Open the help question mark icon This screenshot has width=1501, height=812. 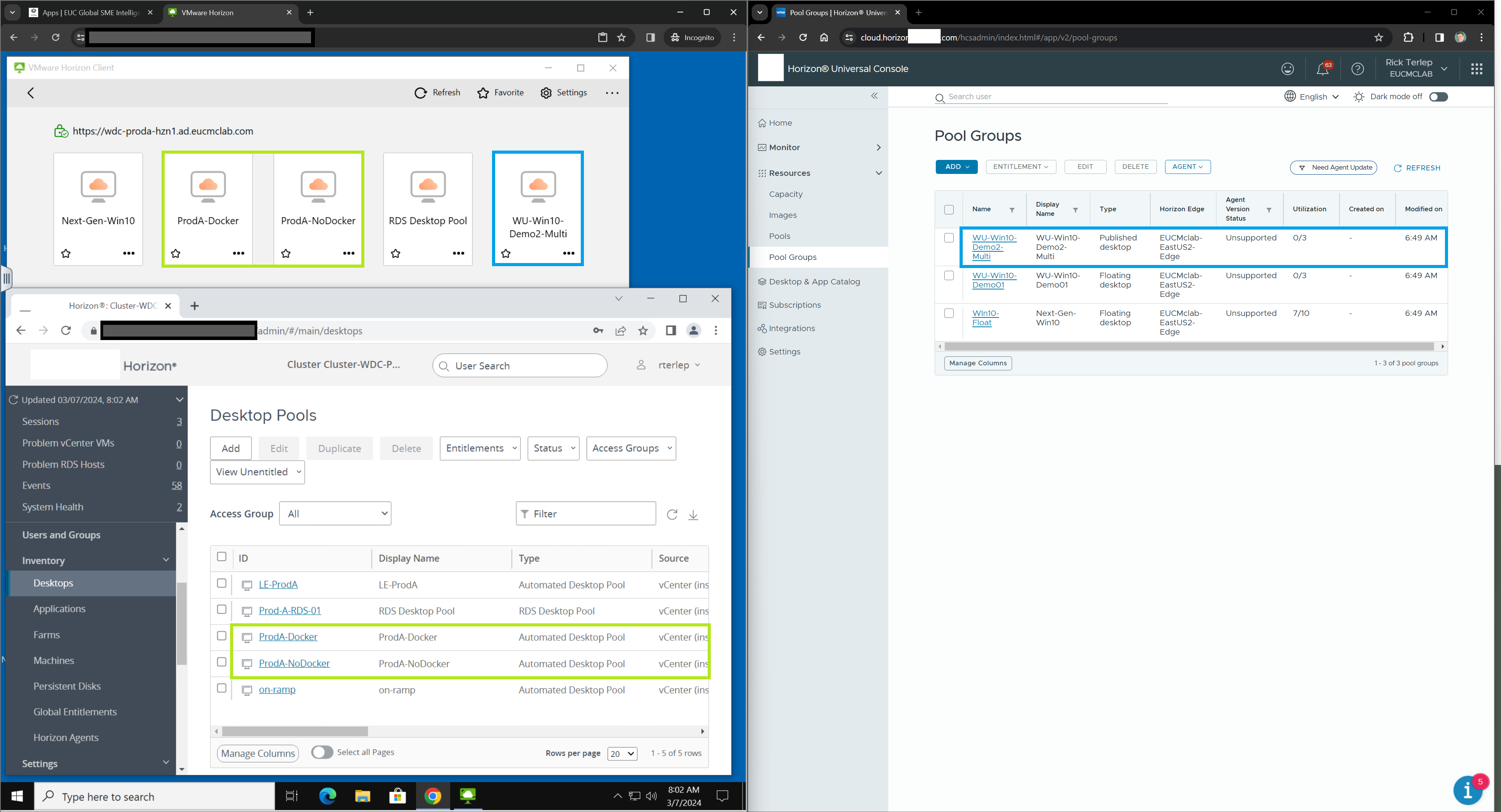(1357, 69)
